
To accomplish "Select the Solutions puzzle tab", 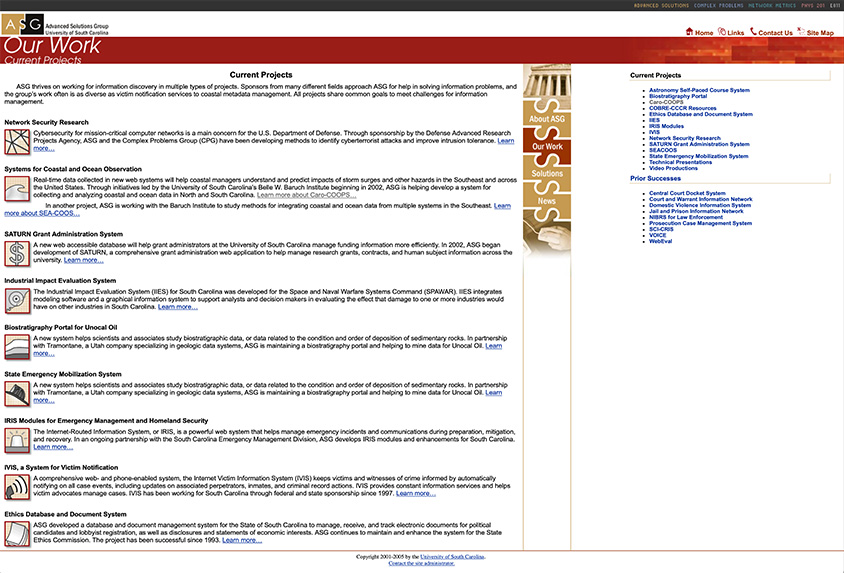I will [547, 173].
